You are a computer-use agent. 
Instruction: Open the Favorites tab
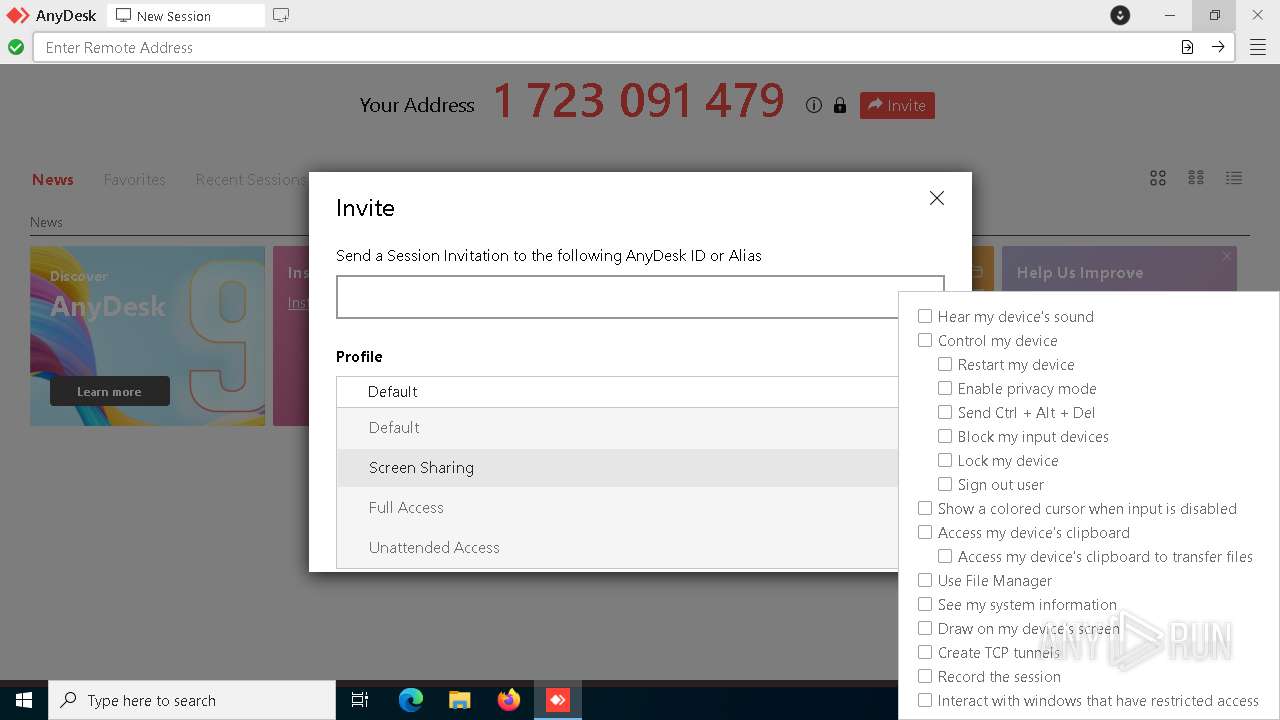(x=135, y=180)
